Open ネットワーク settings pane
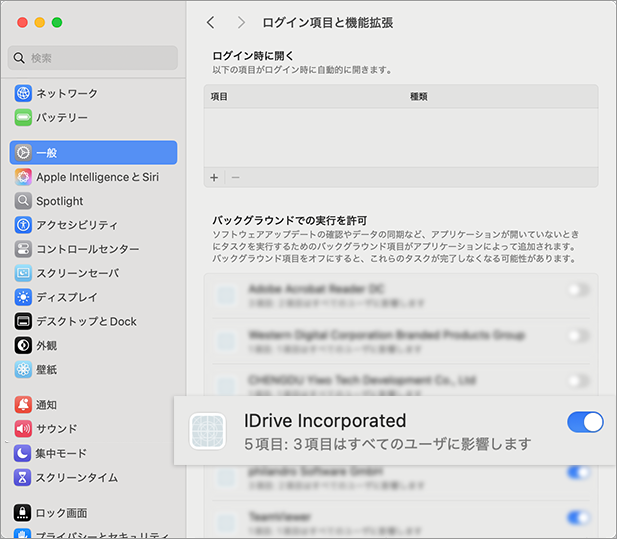Screen dimensions: 617x539 tap(93, 94)
